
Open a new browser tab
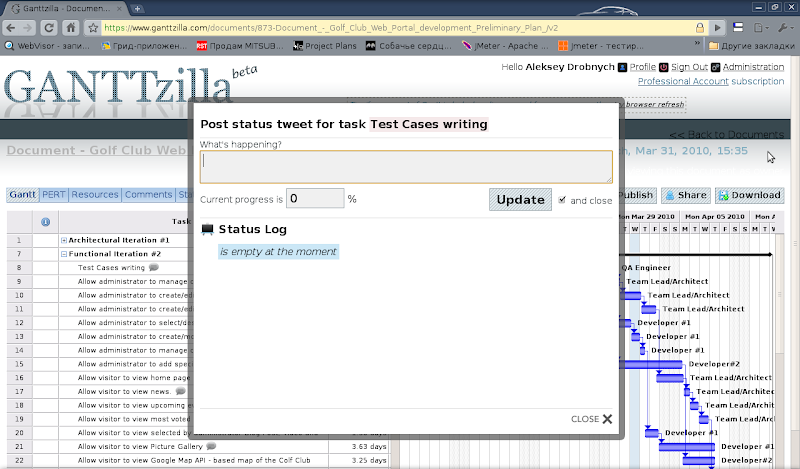point(137,8)
